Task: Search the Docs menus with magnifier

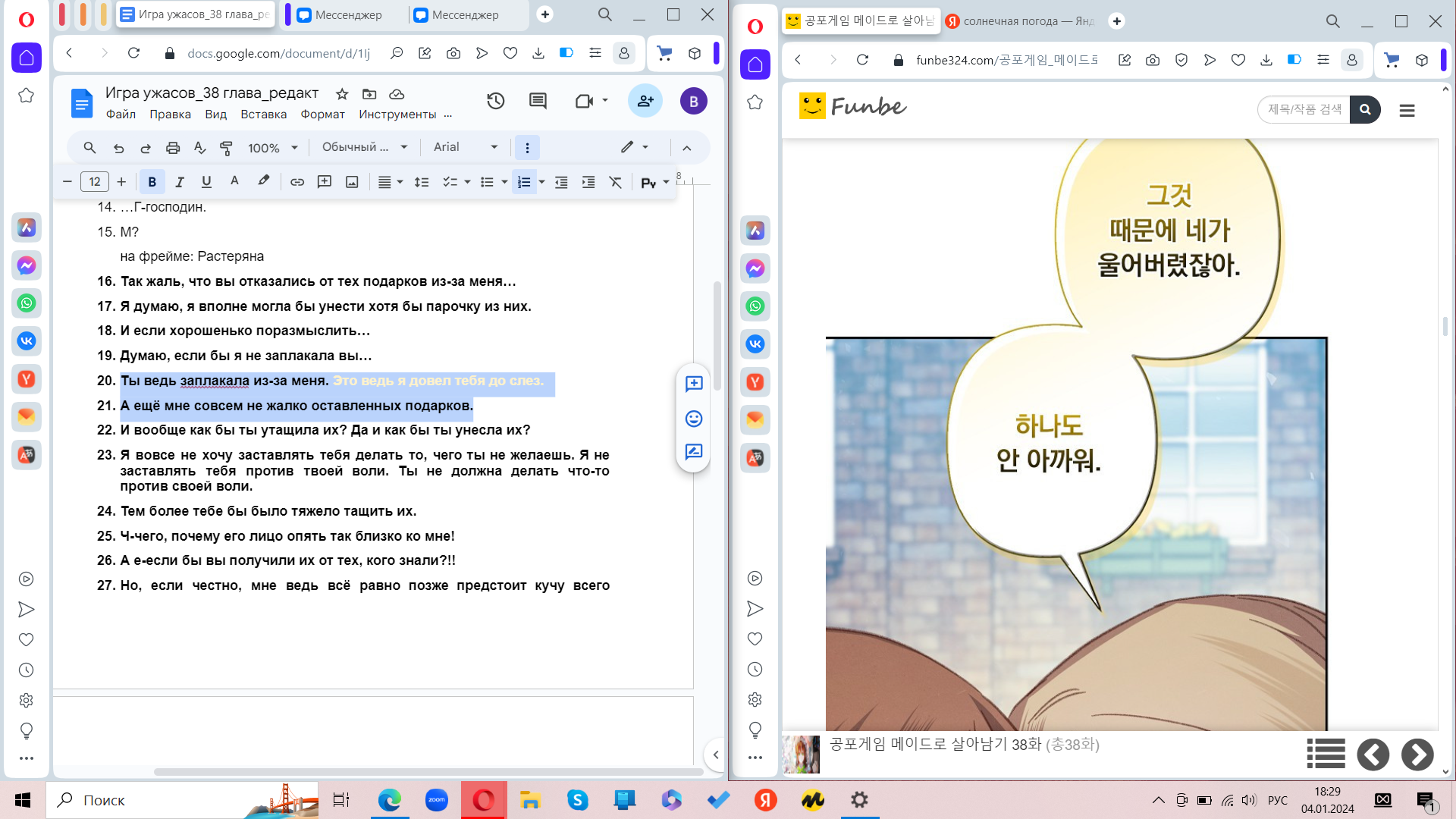Action: (89, 148)
